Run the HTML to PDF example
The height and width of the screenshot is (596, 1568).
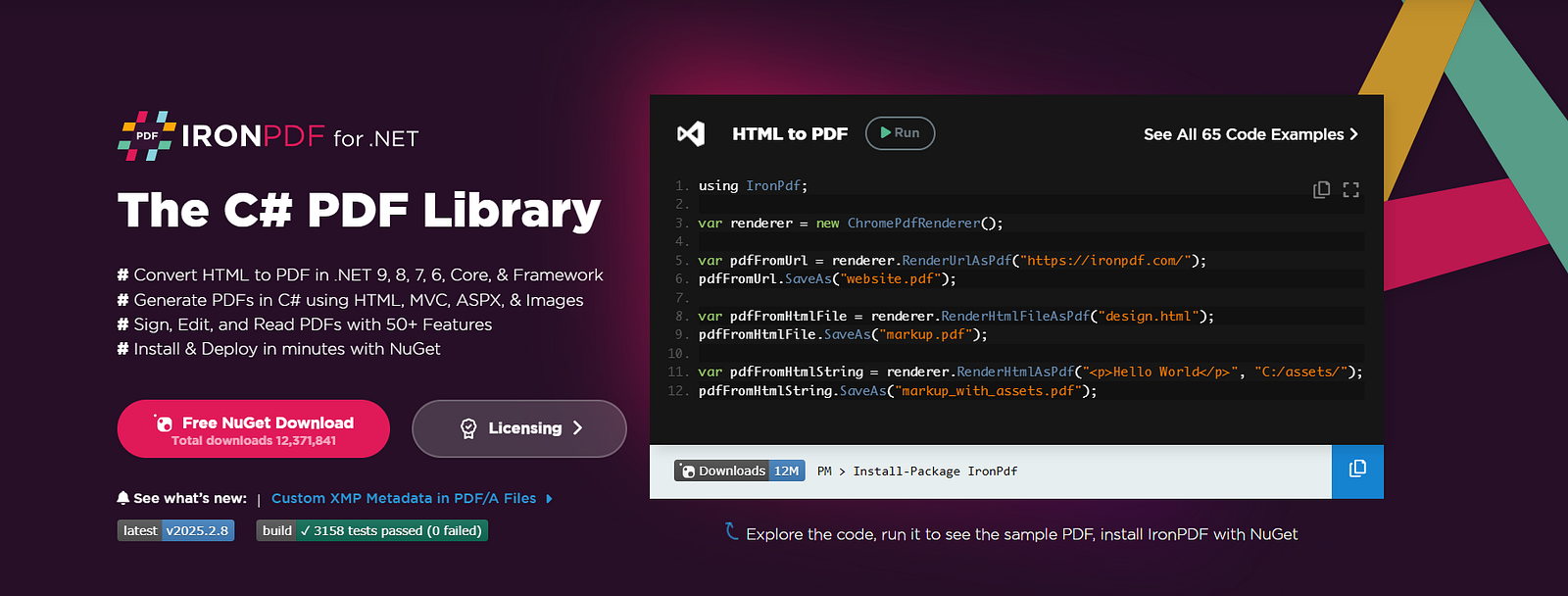pyautogui.click(x=900, y=133)
